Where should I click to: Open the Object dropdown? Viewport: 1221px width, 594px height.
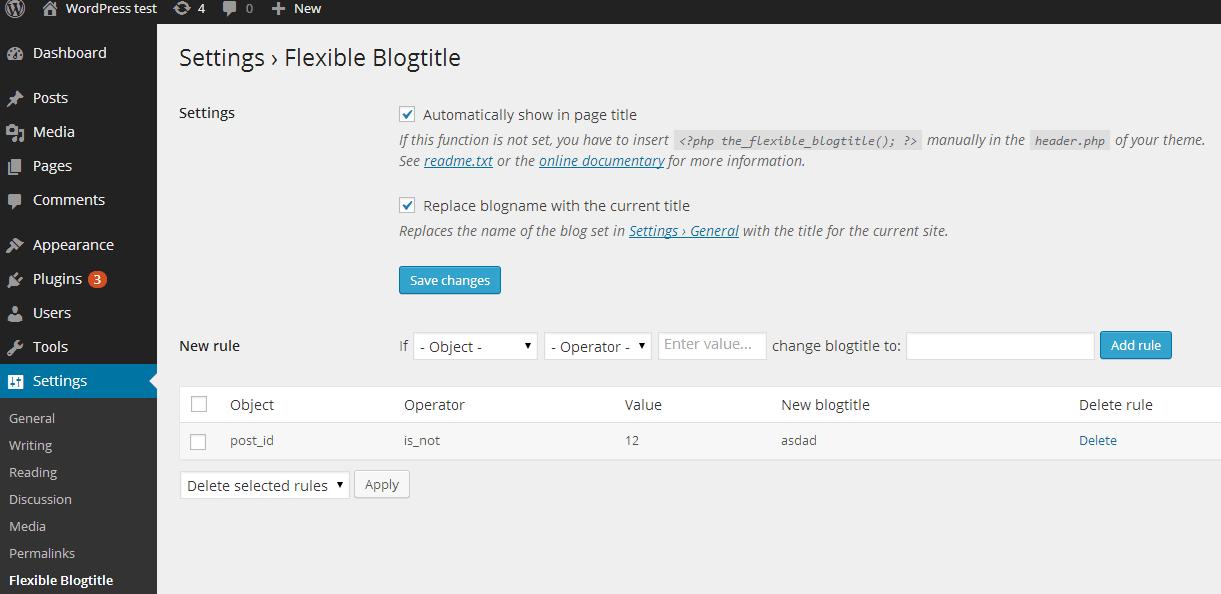point(475,346)
